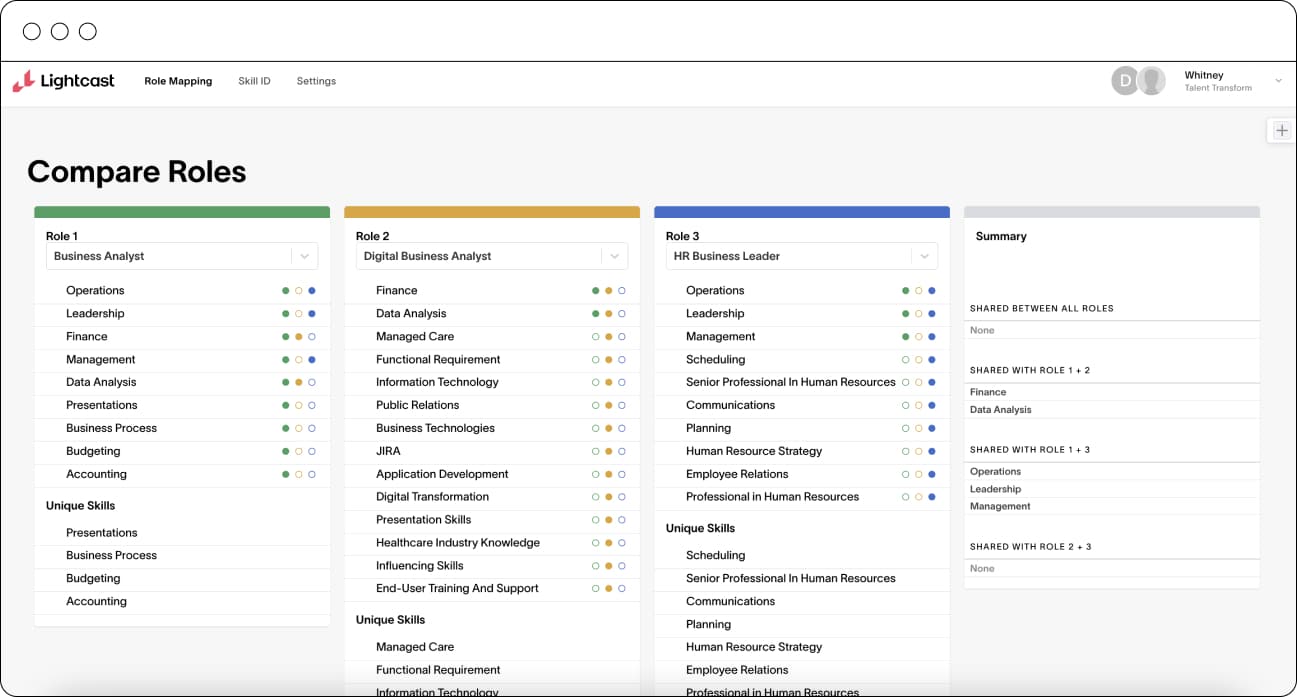This screenshot has width=1297, height=697.
Task: Go to the Settings menu item
Action: (316, 81)
